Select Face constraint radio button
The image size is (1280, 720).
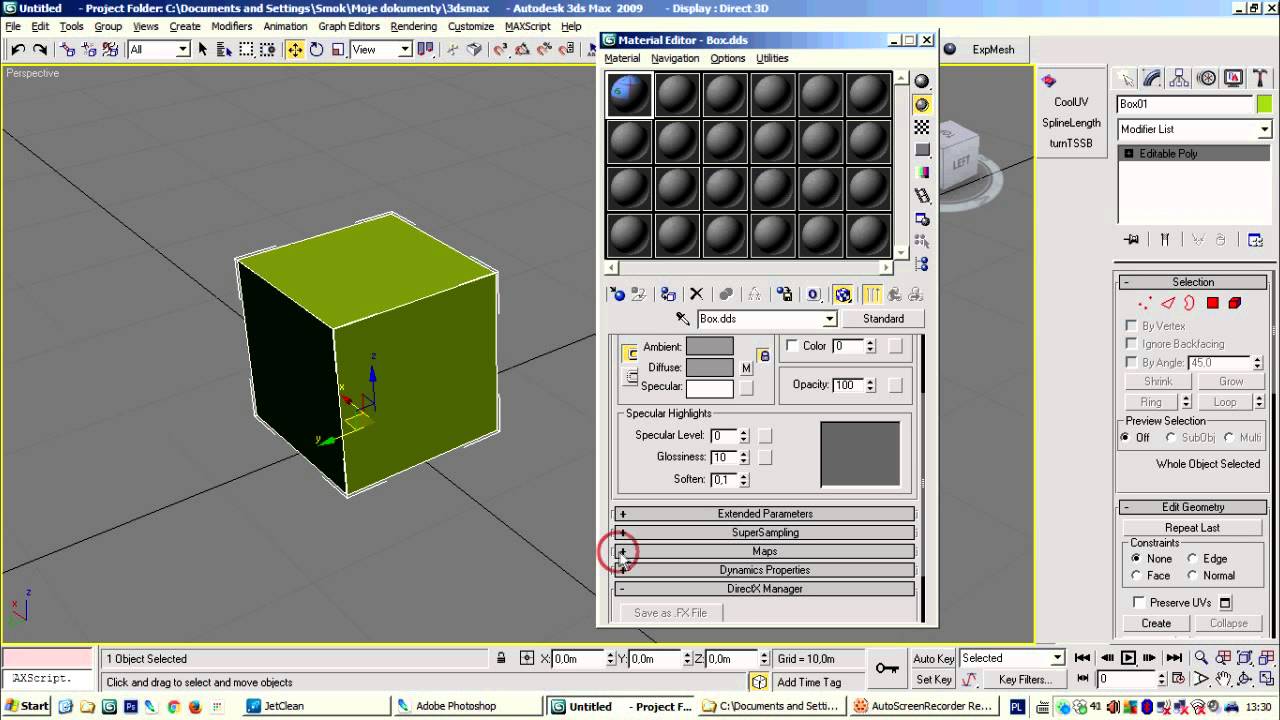coord(1136,576)
